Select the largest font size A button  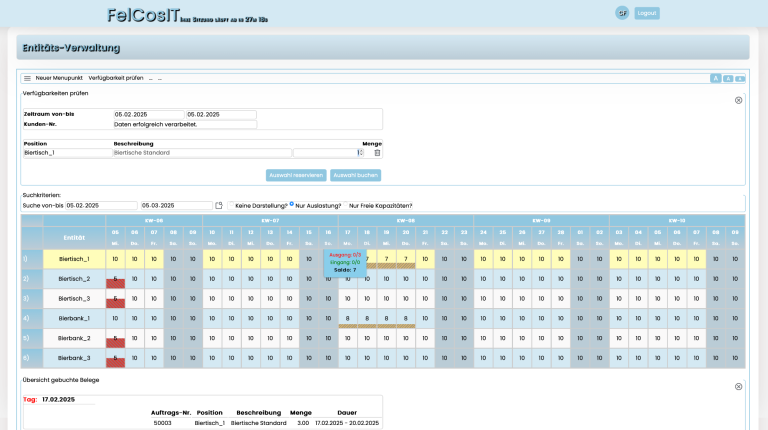tap(716, 78)
